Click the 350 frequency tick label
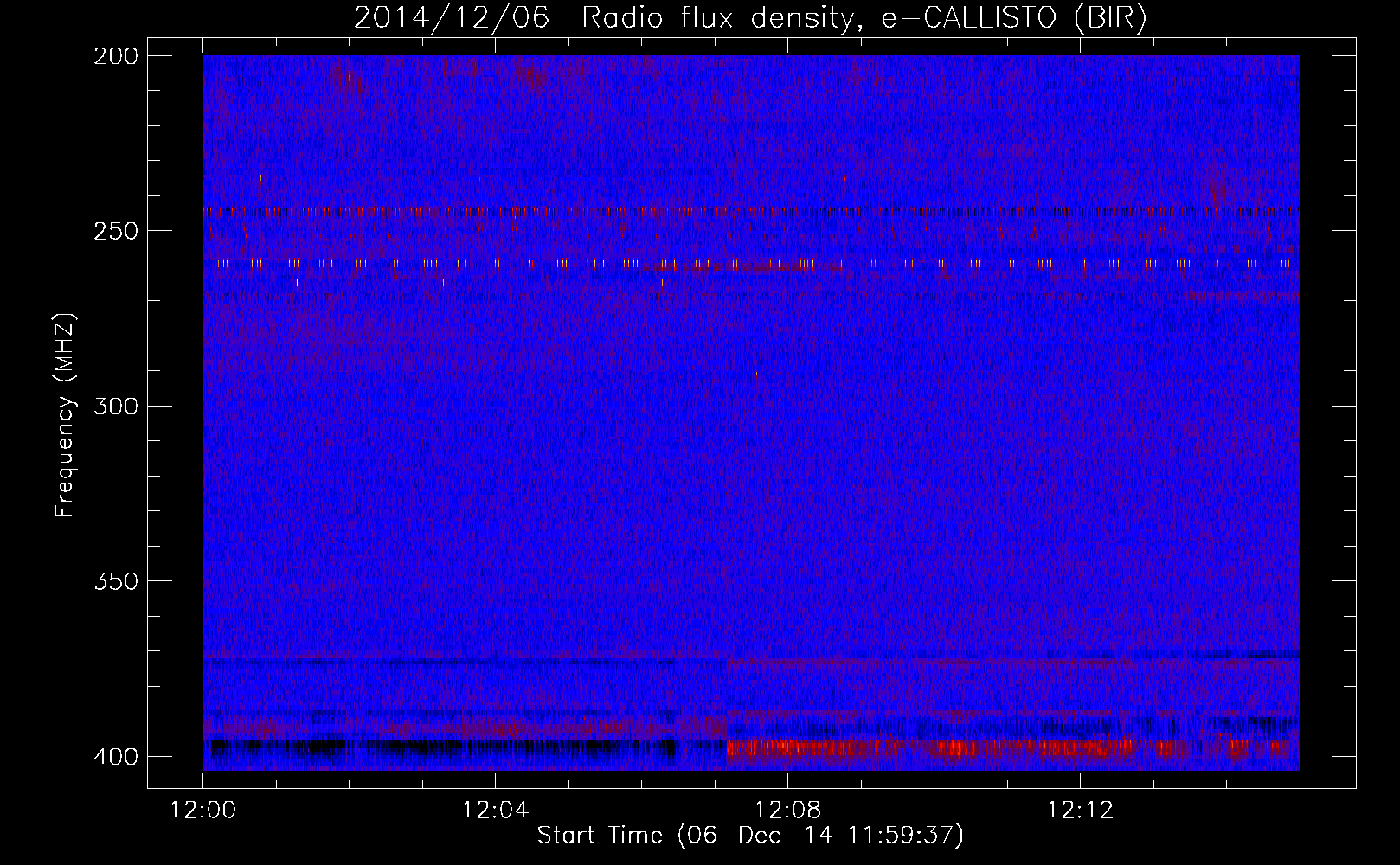This screenshot has width=1400, height=865. 115,581
